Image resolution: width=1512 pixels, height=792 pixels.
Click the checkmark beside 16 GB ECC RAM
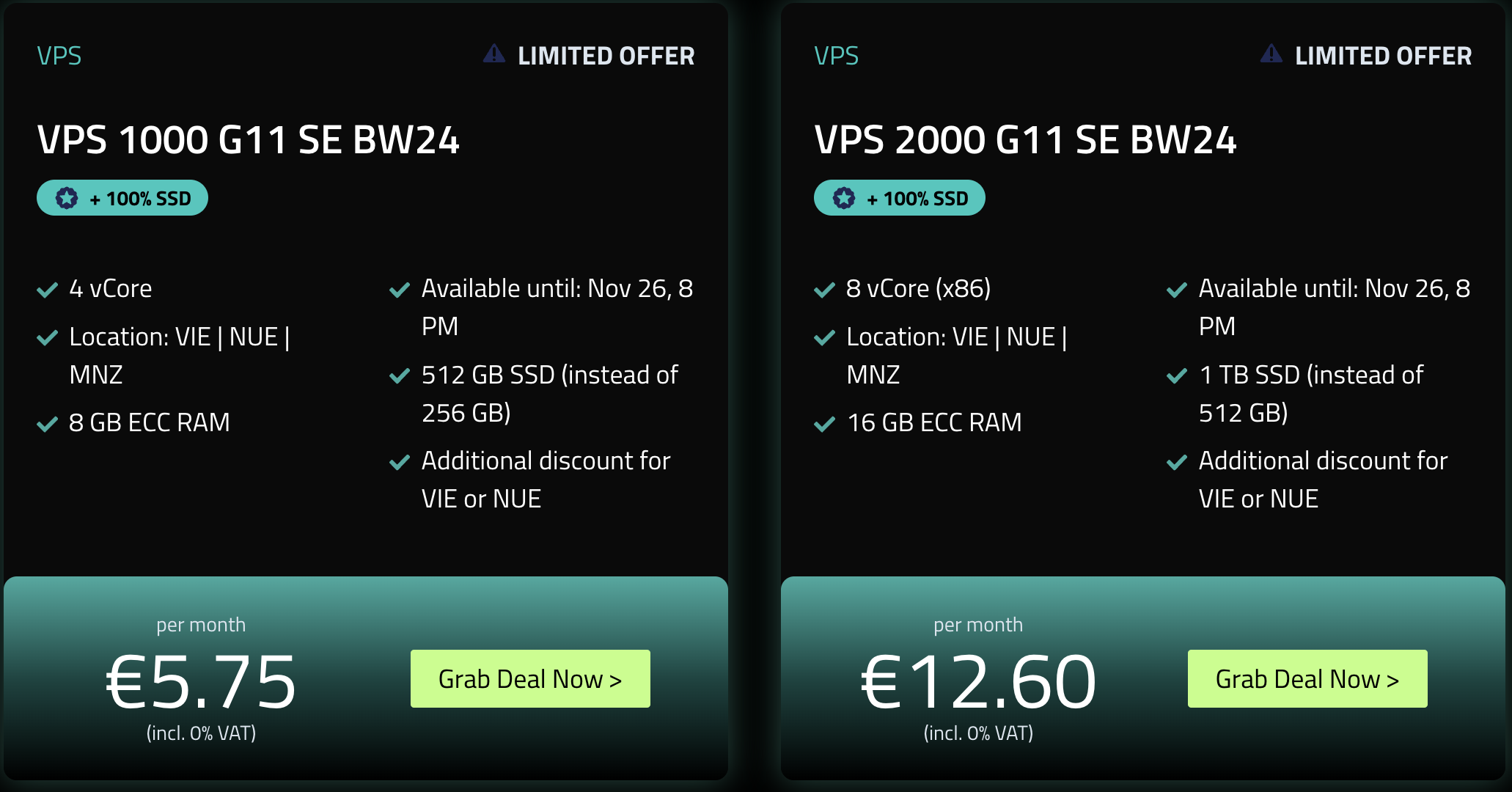coord(825,424)
